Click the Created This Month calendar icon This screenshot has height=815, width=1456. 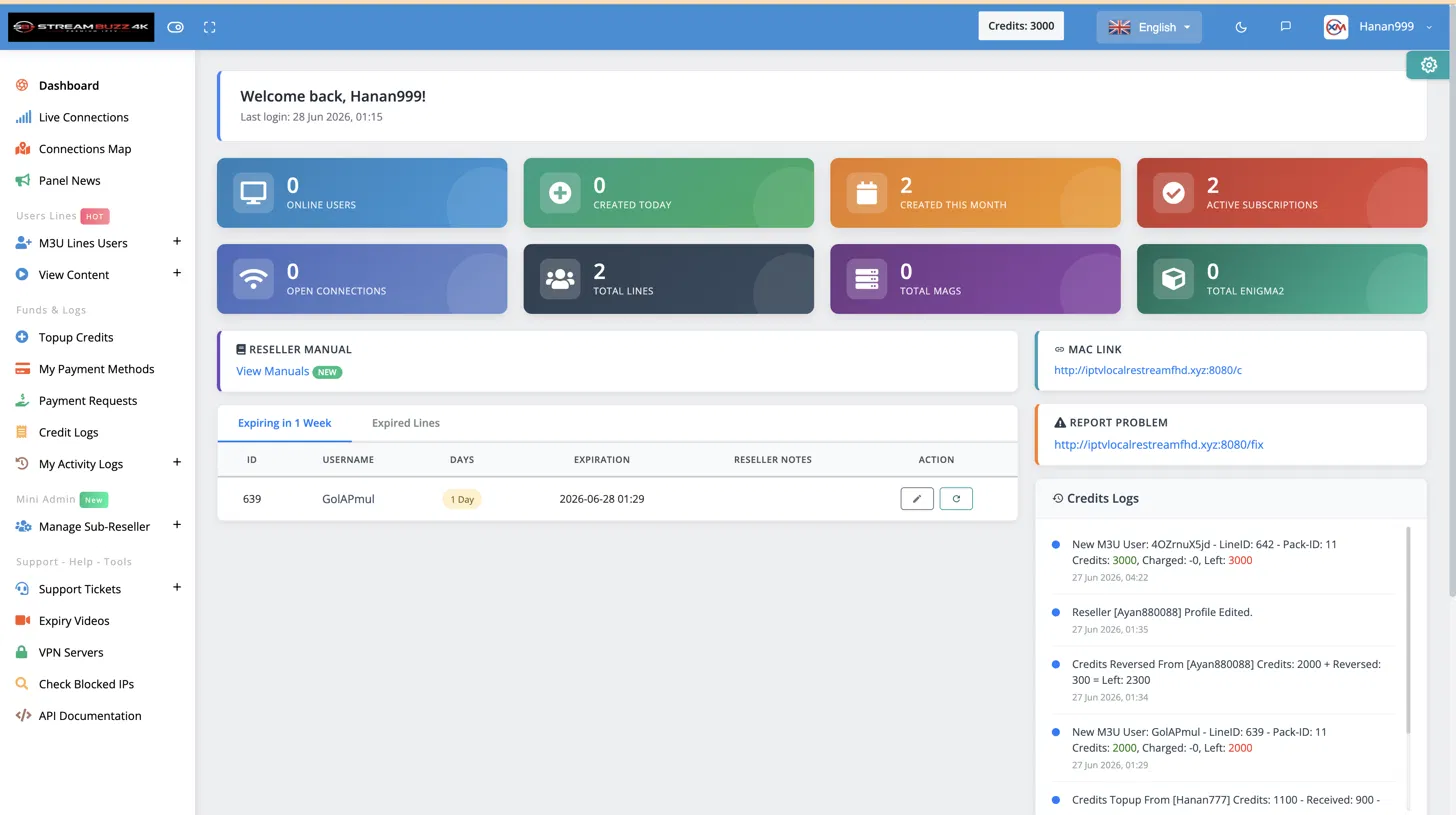[x=867, y=192]
